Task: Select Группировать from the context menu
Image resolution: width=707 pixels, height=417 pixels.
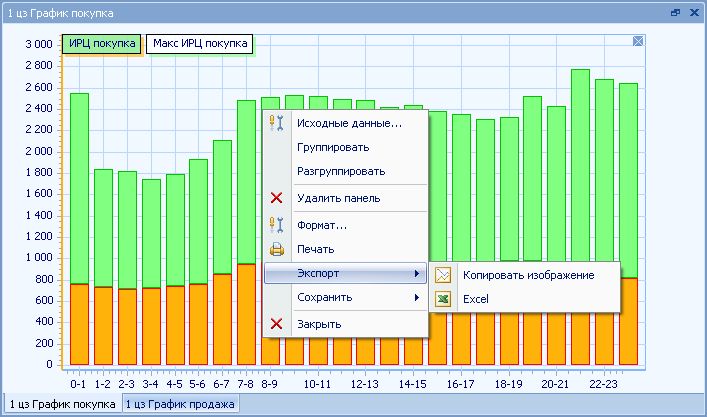Action: [332, 147]
